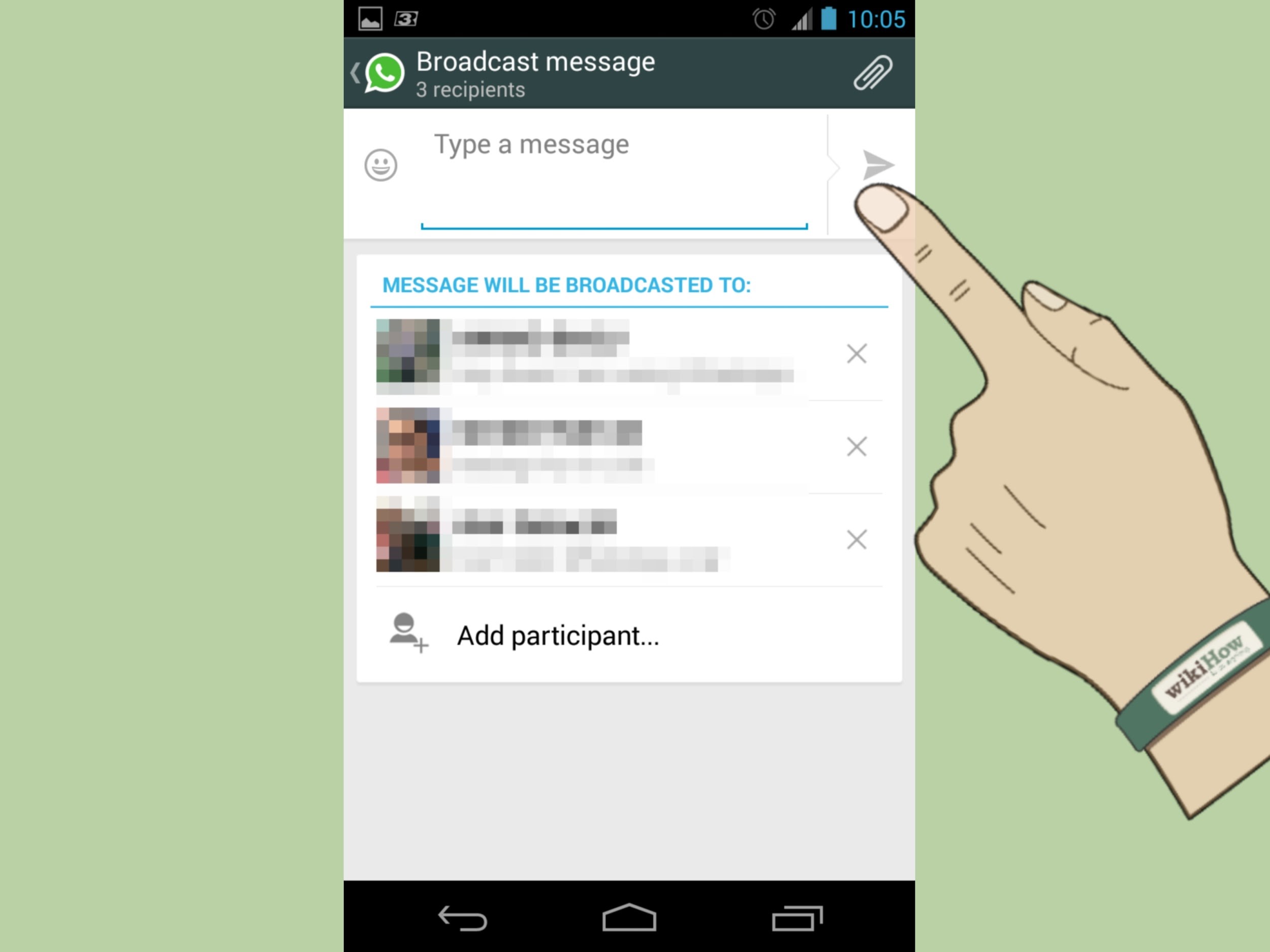This screenshot has width=1270, height=952.
Task: Open the emoji picker icon
Action: [x=380, y=165]
